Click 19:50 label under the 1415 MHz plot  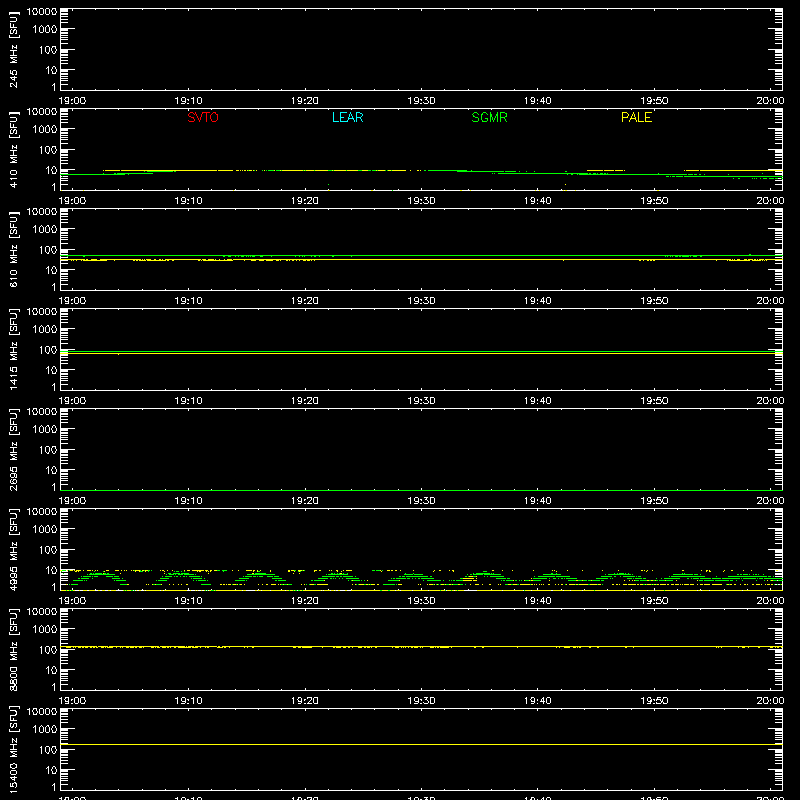coord(654,401)
